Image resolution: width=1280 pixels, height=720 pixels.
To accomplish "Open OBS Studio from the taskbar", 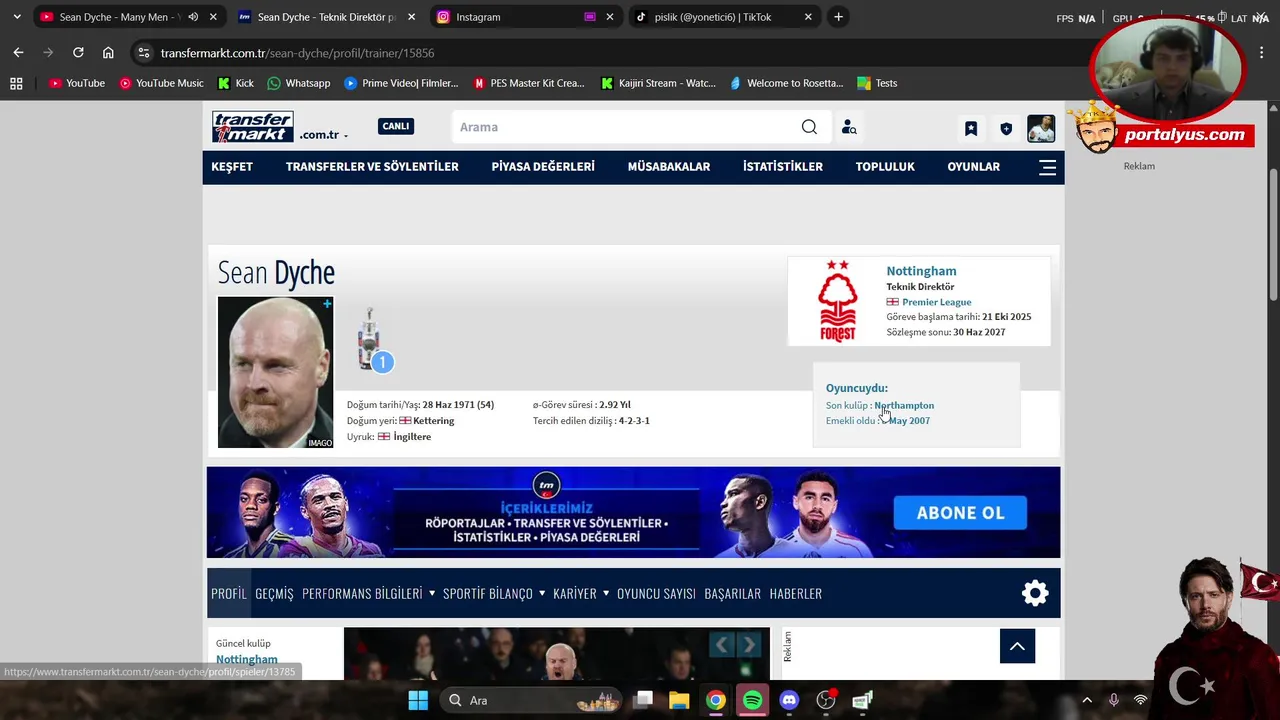I will tap(826, 700).
